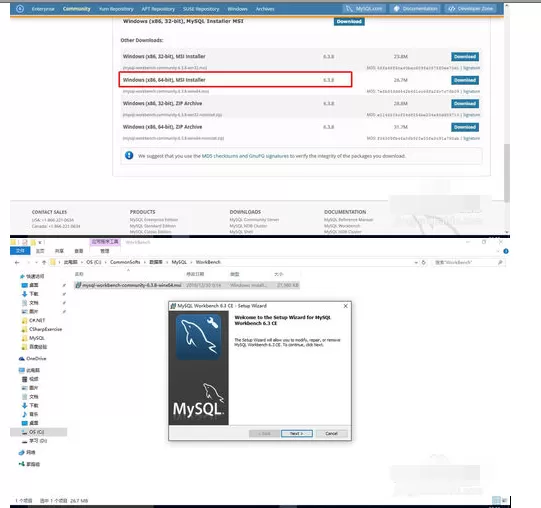Image resolution: width=541 pixels, height=508 pixels.
Task: Expand the ribbon using the chevron
Action: click(497, 251)
